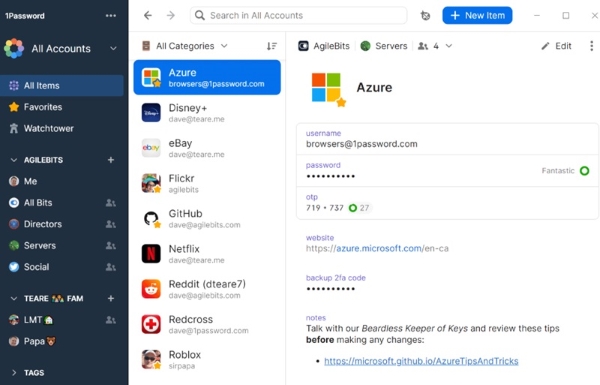Image resolution: width=600 pixels, height=385 pixels.
Task: Create a new item with New Item
Action: click(477, 15)
